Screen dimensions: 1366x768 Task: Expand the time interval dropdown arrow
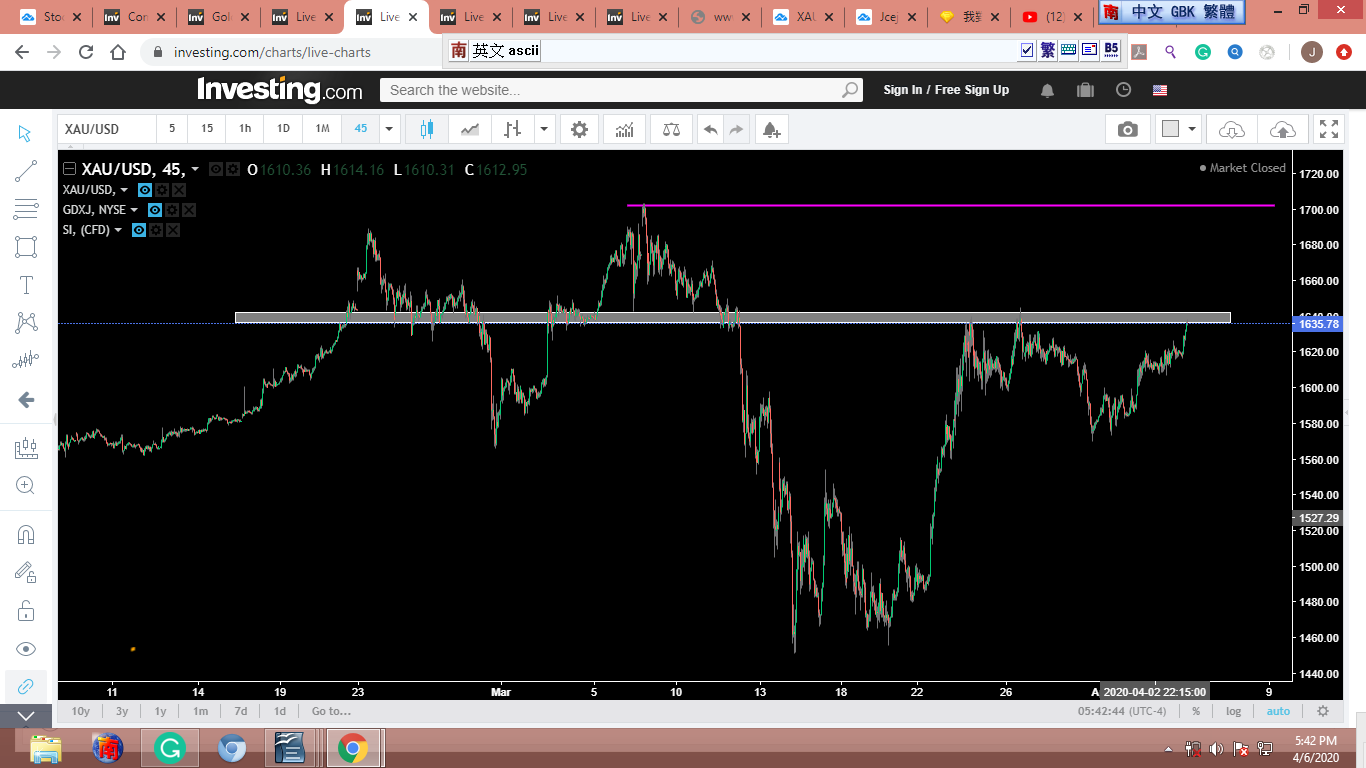pyautogui.click(x=390, y=129)
